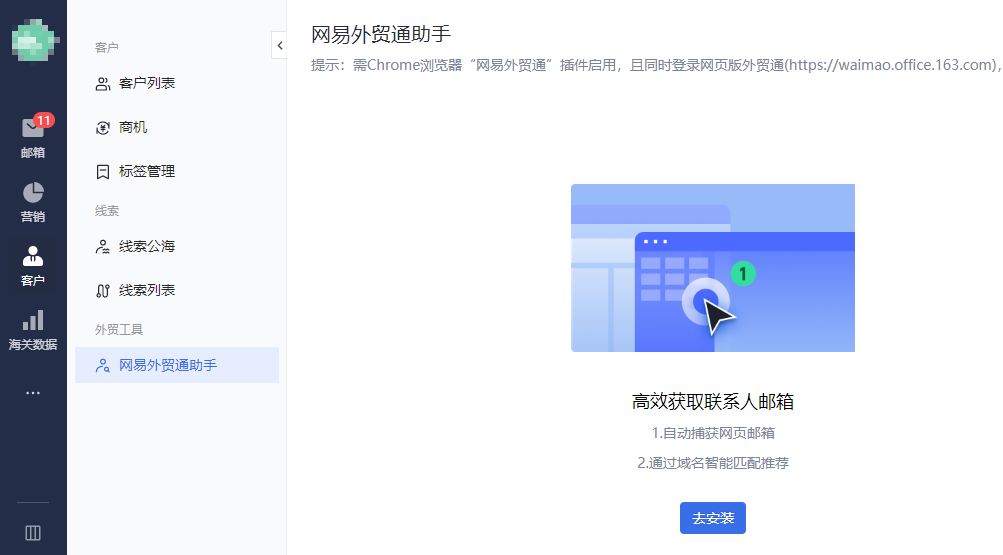Open the 营销 pie chart icon
This screenshot has height=555, width=1003.
pos(33,192)
